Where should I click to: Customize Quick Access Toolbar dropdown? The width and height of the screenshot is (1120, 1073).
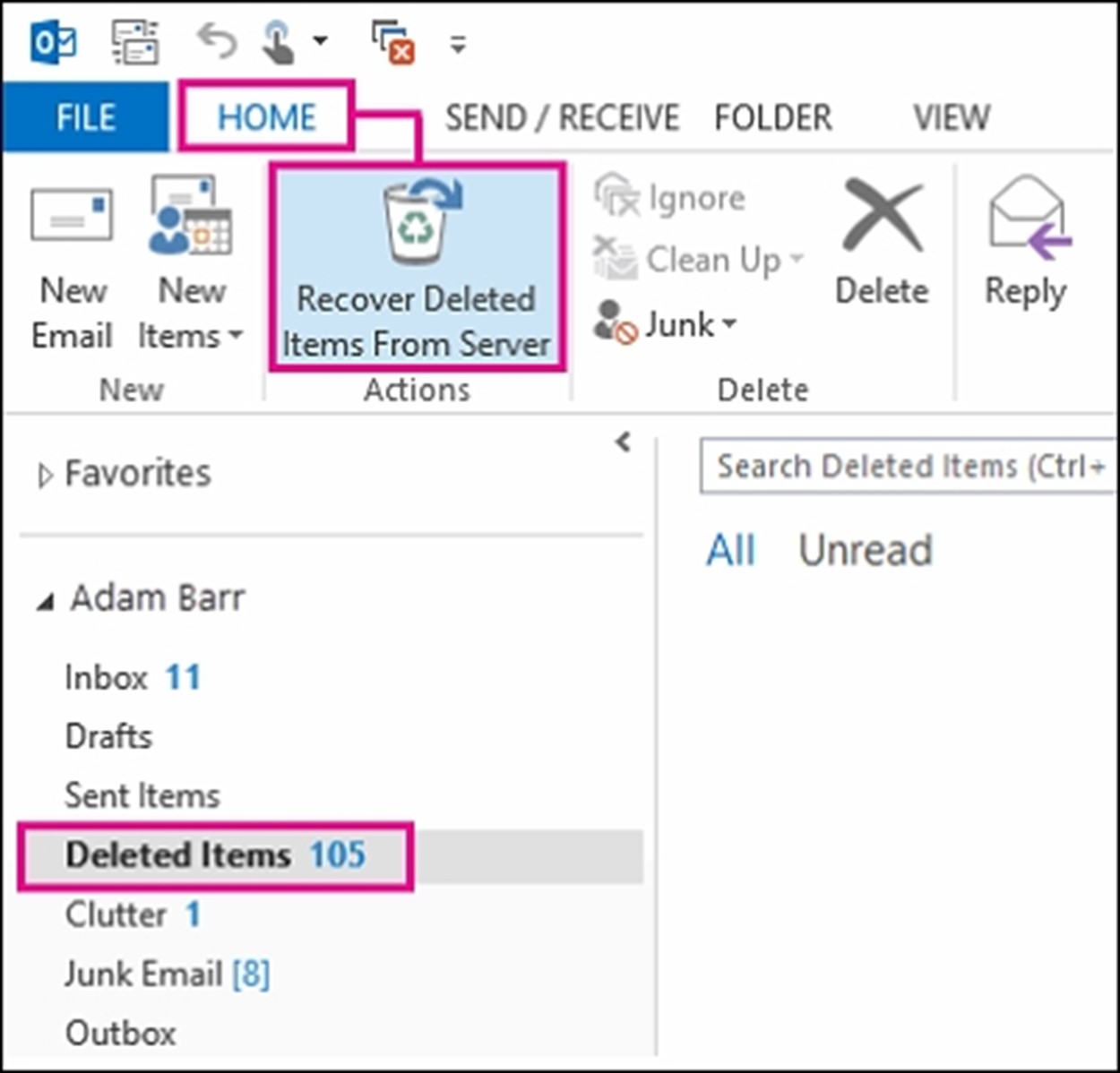[x=458, y=43]
